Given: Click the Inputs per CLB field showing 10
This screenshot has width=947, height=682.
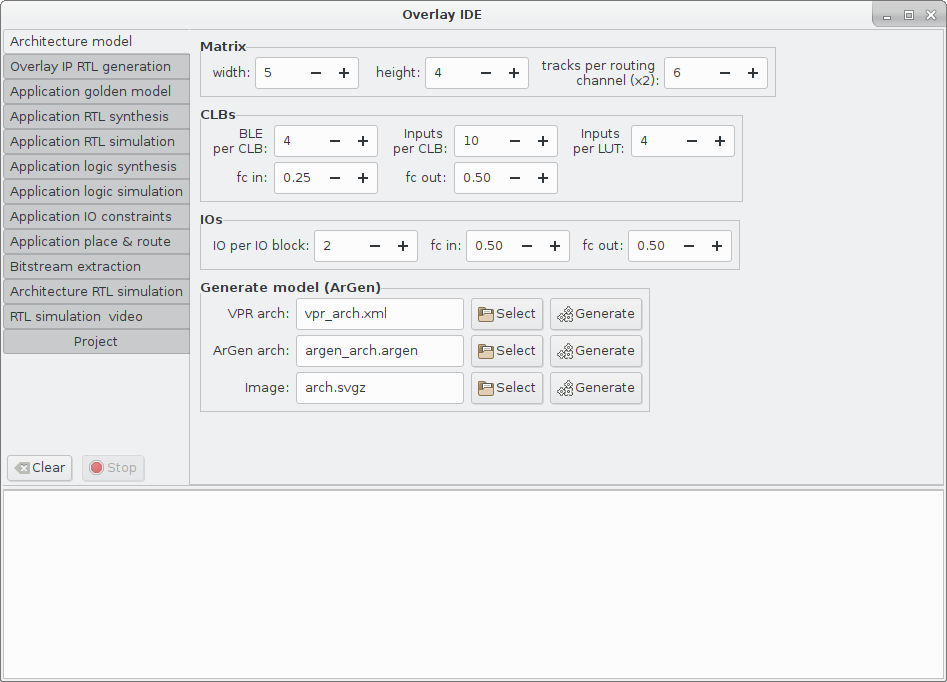Looking at the screenshot, I should click(x=478, y=141).
